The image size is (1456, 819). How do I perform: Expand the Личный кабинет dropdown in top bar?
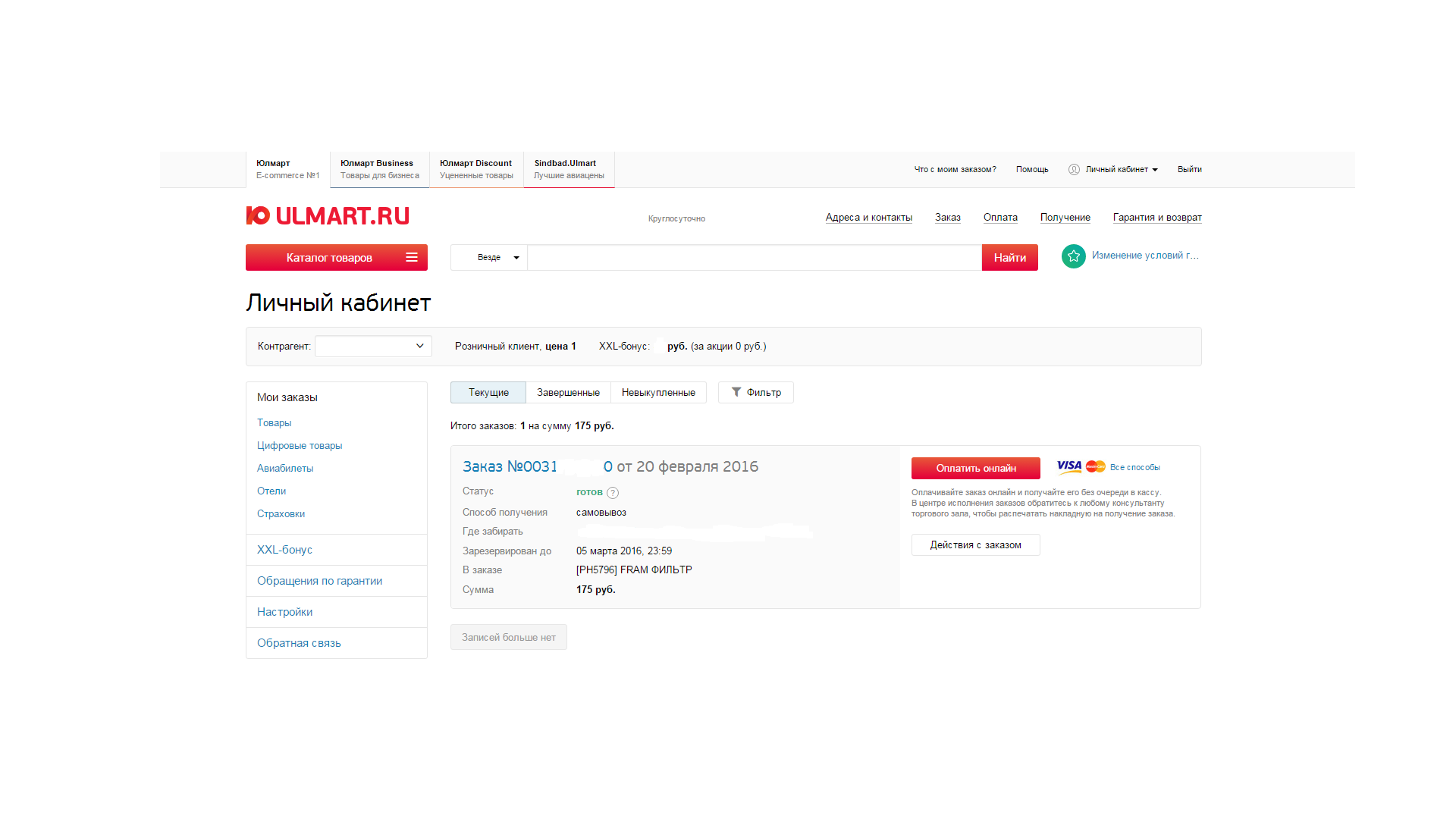point(1122,169)
